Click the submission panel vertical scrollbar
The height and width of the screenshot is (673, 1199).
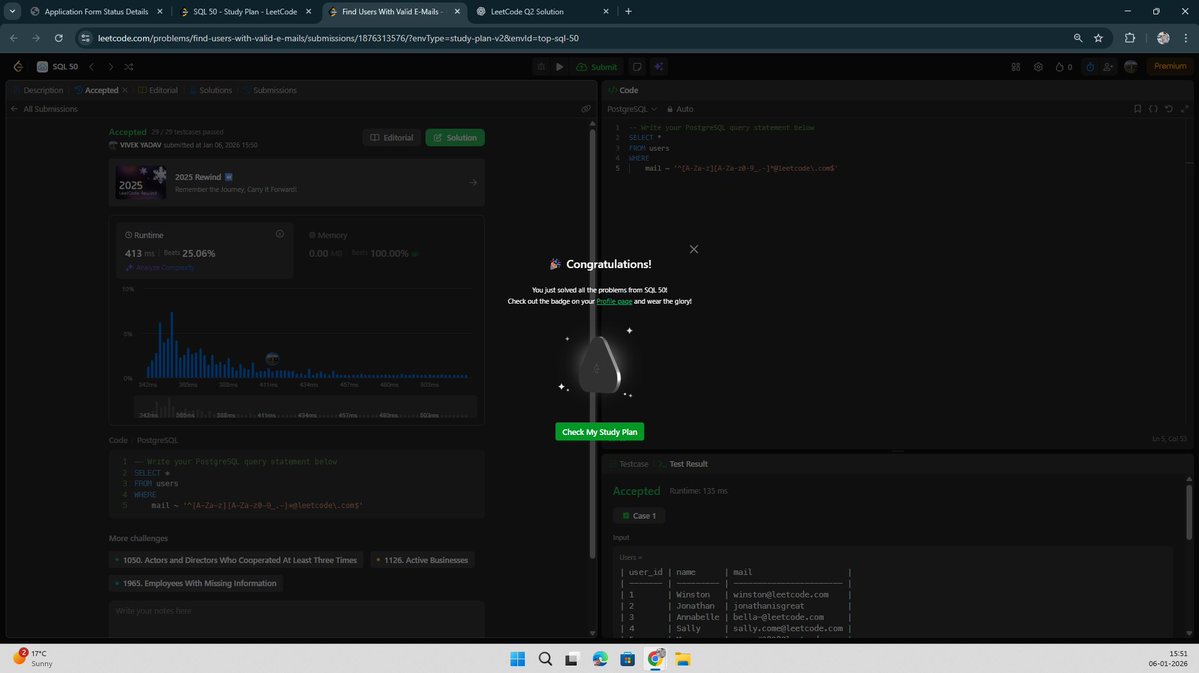click(x=593, y=344)
